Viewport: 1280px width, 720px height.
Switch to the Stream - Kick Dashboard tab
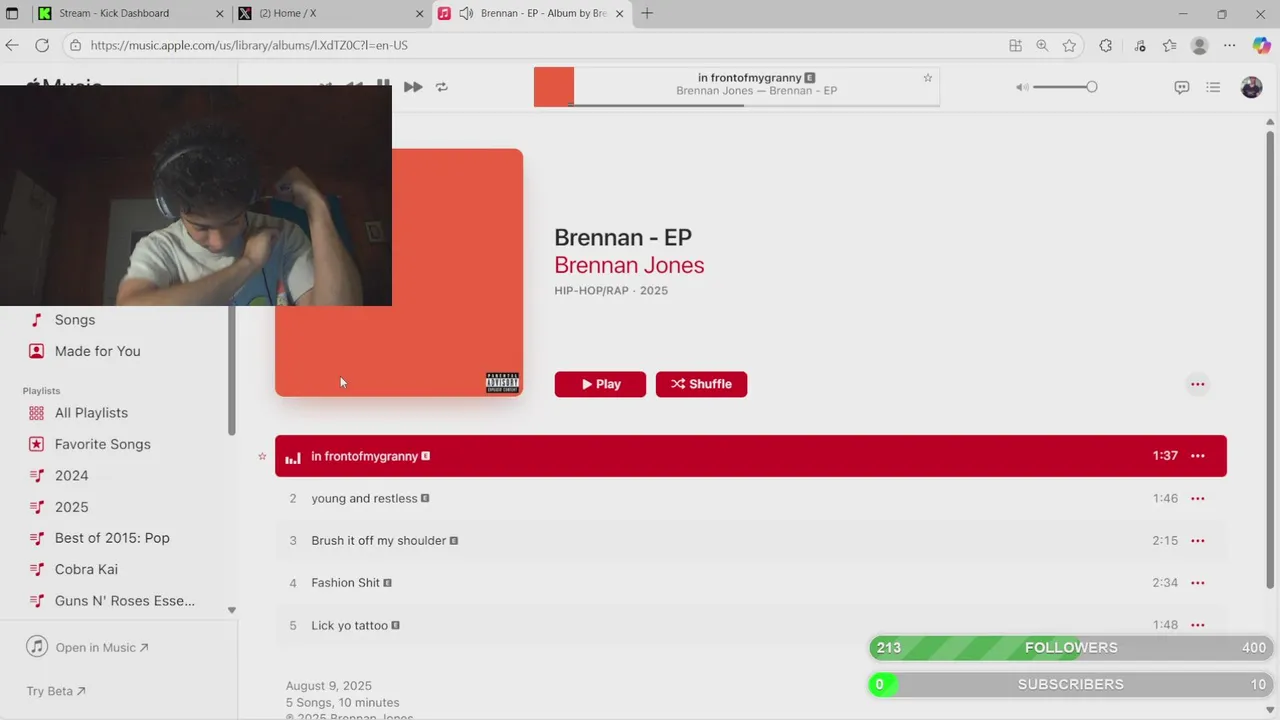130,14
